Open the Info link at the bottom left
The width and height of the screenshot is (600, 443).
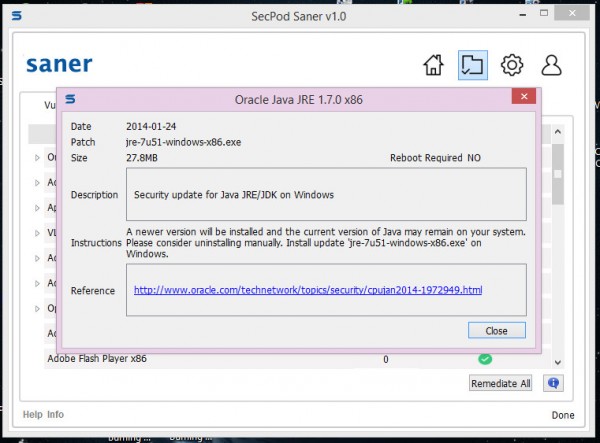[55, 414]
